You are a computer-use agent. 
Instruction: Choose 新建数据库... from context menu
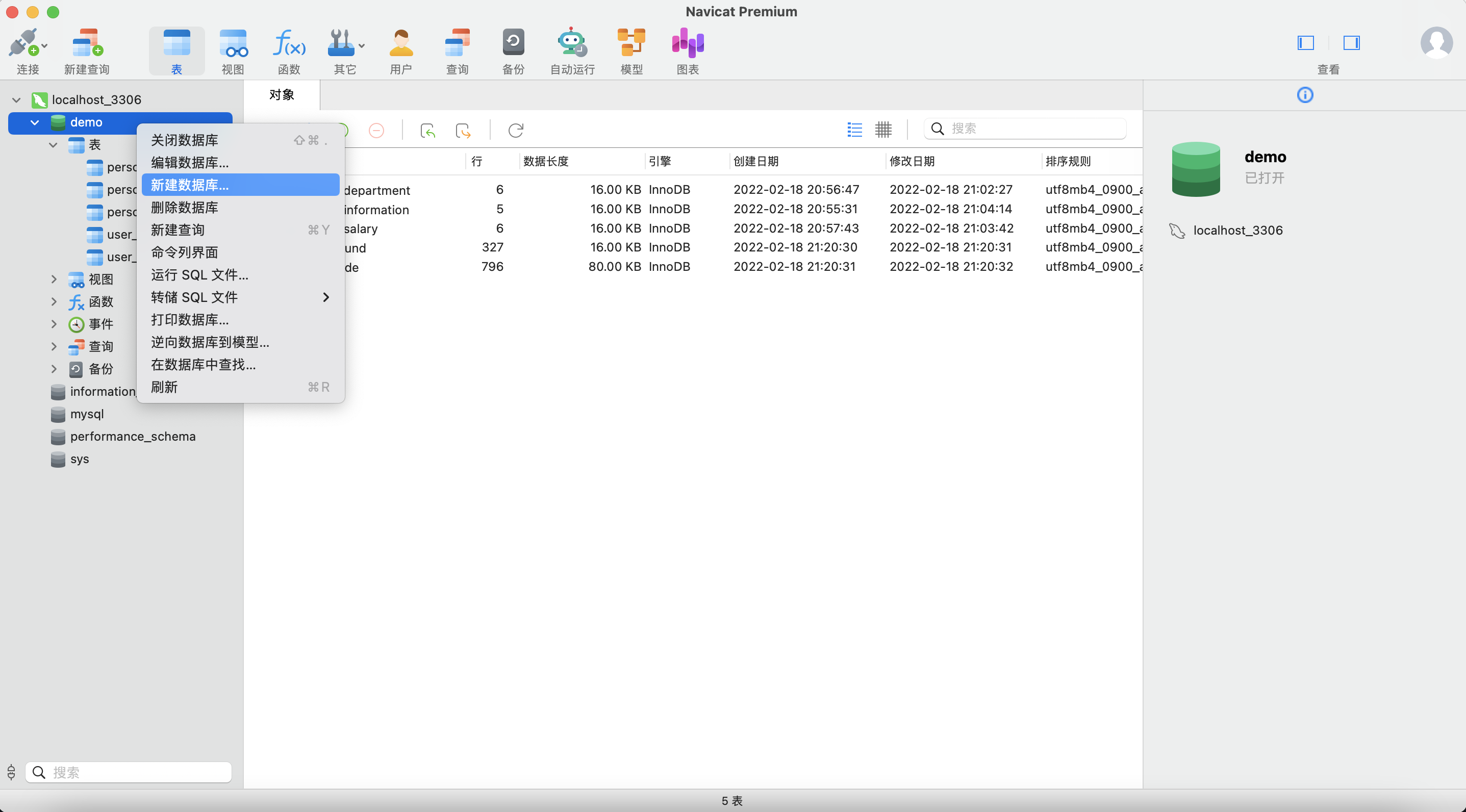(240, 185)
